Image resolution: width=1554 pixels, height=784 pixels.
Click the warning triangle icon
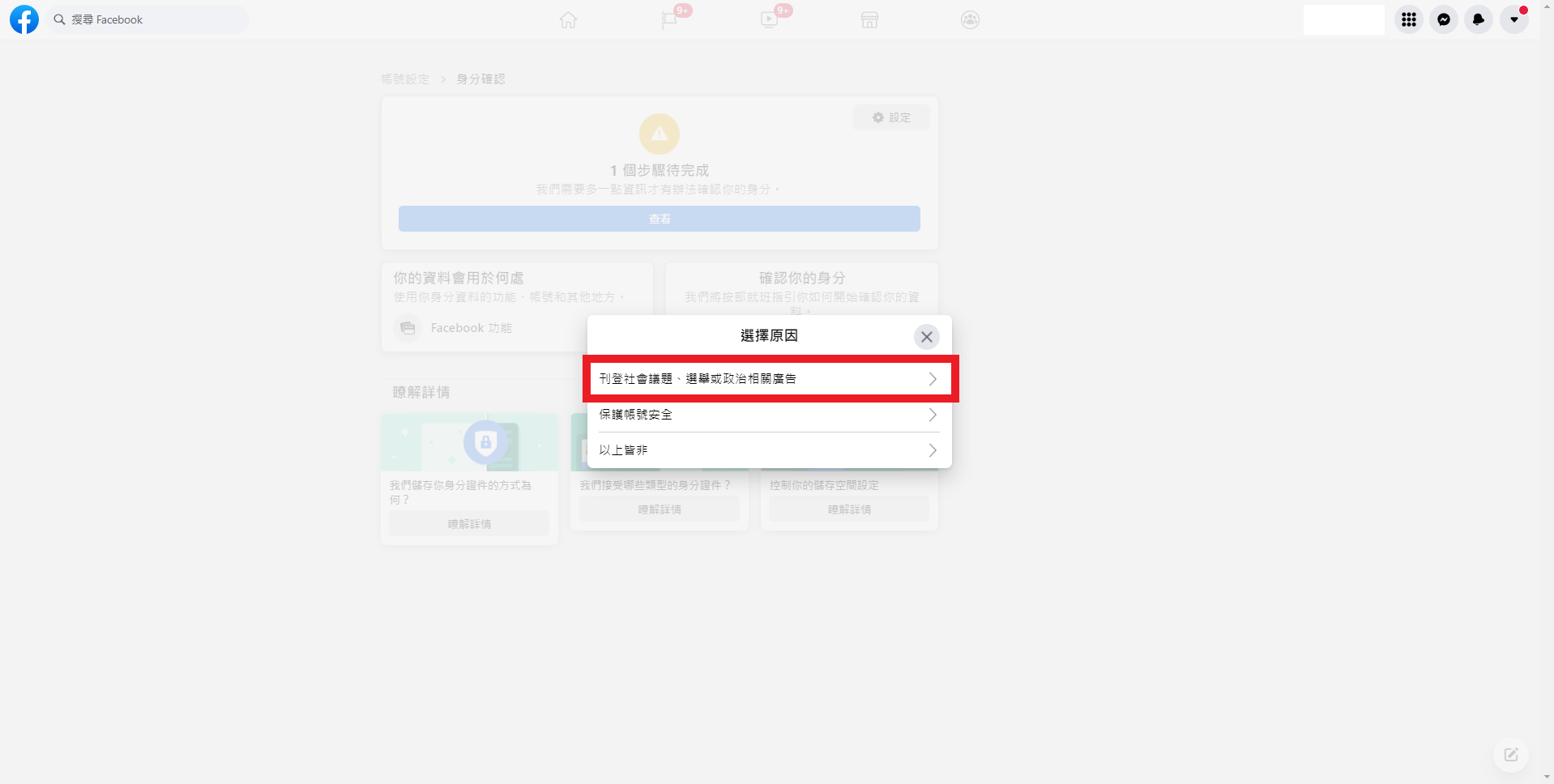click(x=660, y=134)
